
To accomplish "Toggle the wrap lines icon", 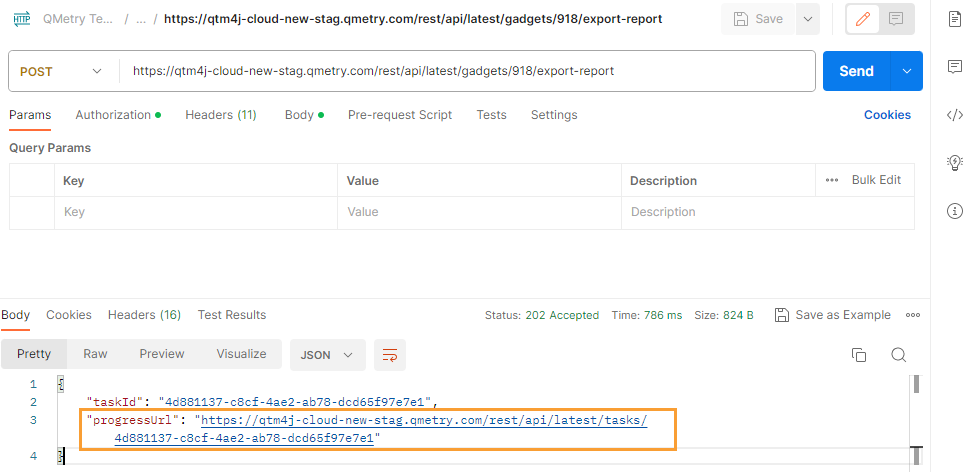I will 390,355.
